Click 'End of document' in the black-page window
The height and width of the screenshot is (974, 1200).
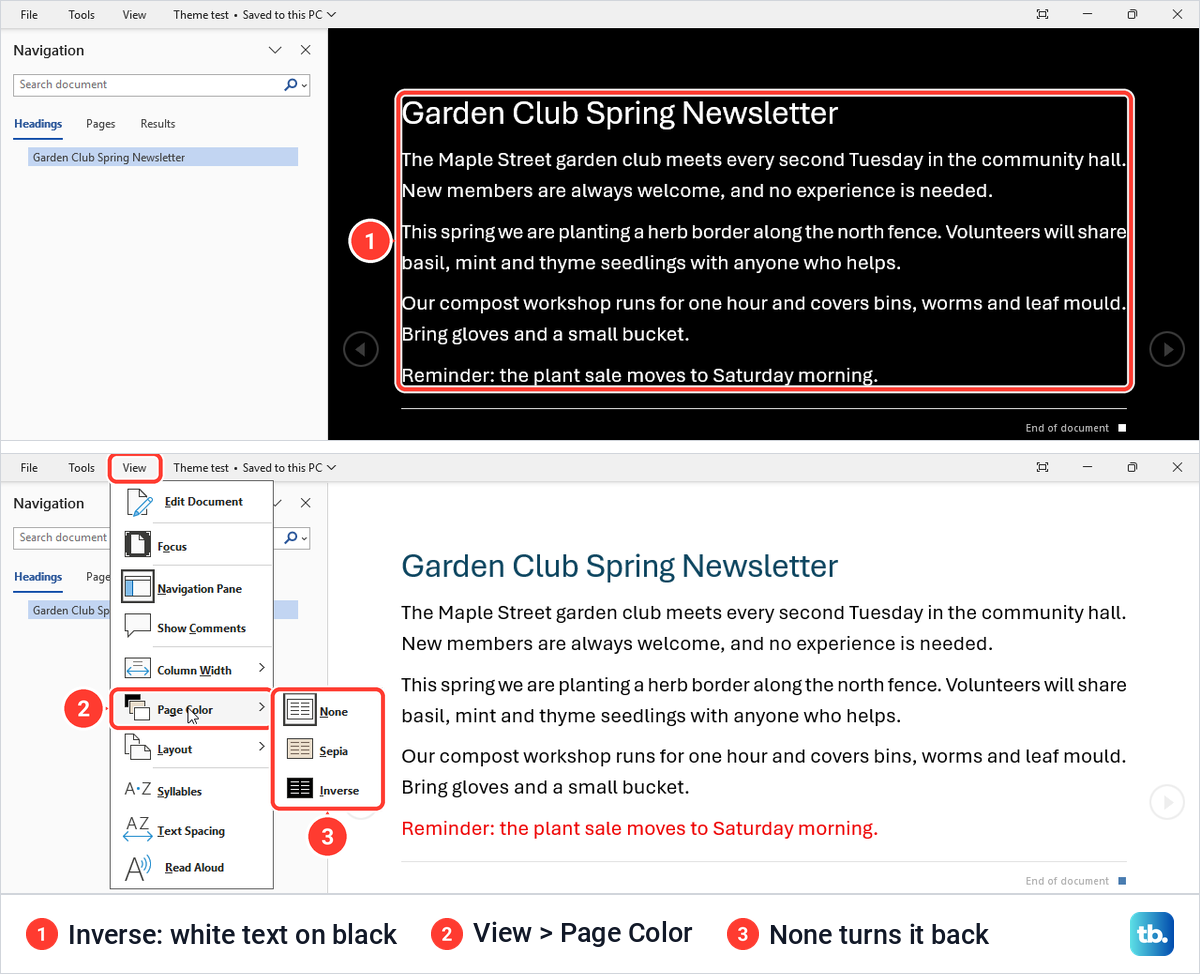click(1067, 428)
